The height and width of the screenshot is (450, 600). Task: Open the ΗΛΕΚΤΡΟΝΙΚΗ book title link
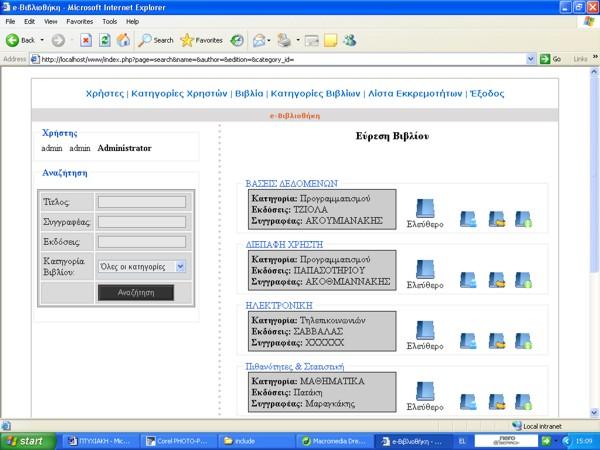(279, 305)
